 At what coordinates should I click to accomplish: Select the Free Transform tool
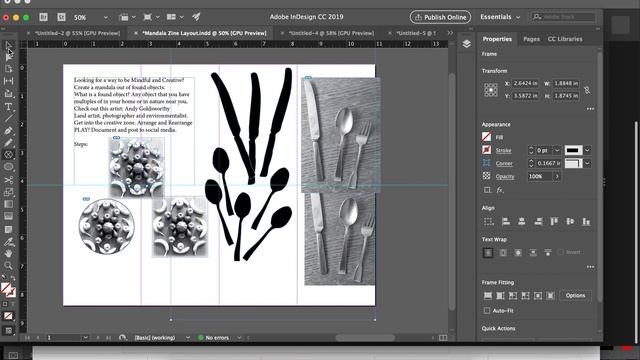pos(8,192)
